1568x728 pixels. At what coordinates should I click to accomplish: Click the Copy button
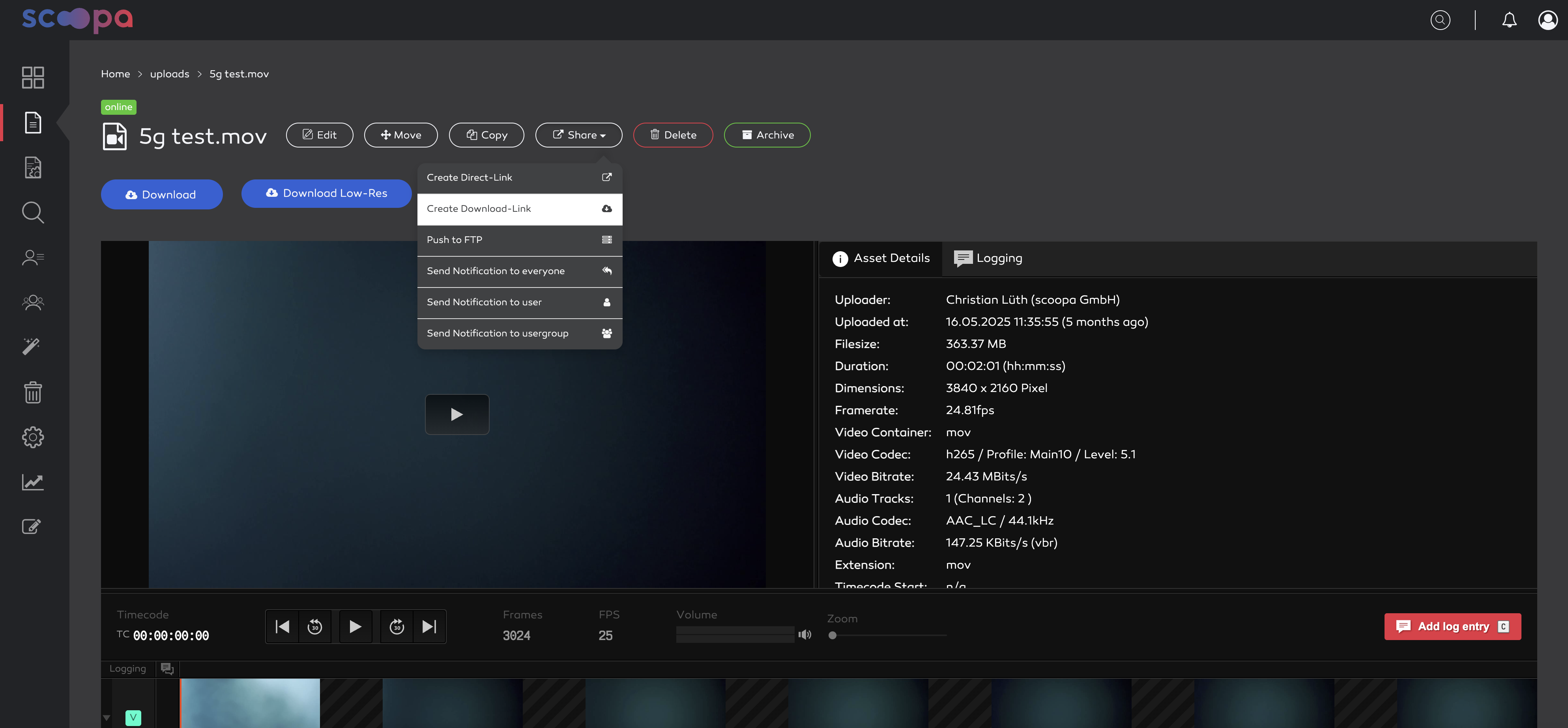coord(486,135)
